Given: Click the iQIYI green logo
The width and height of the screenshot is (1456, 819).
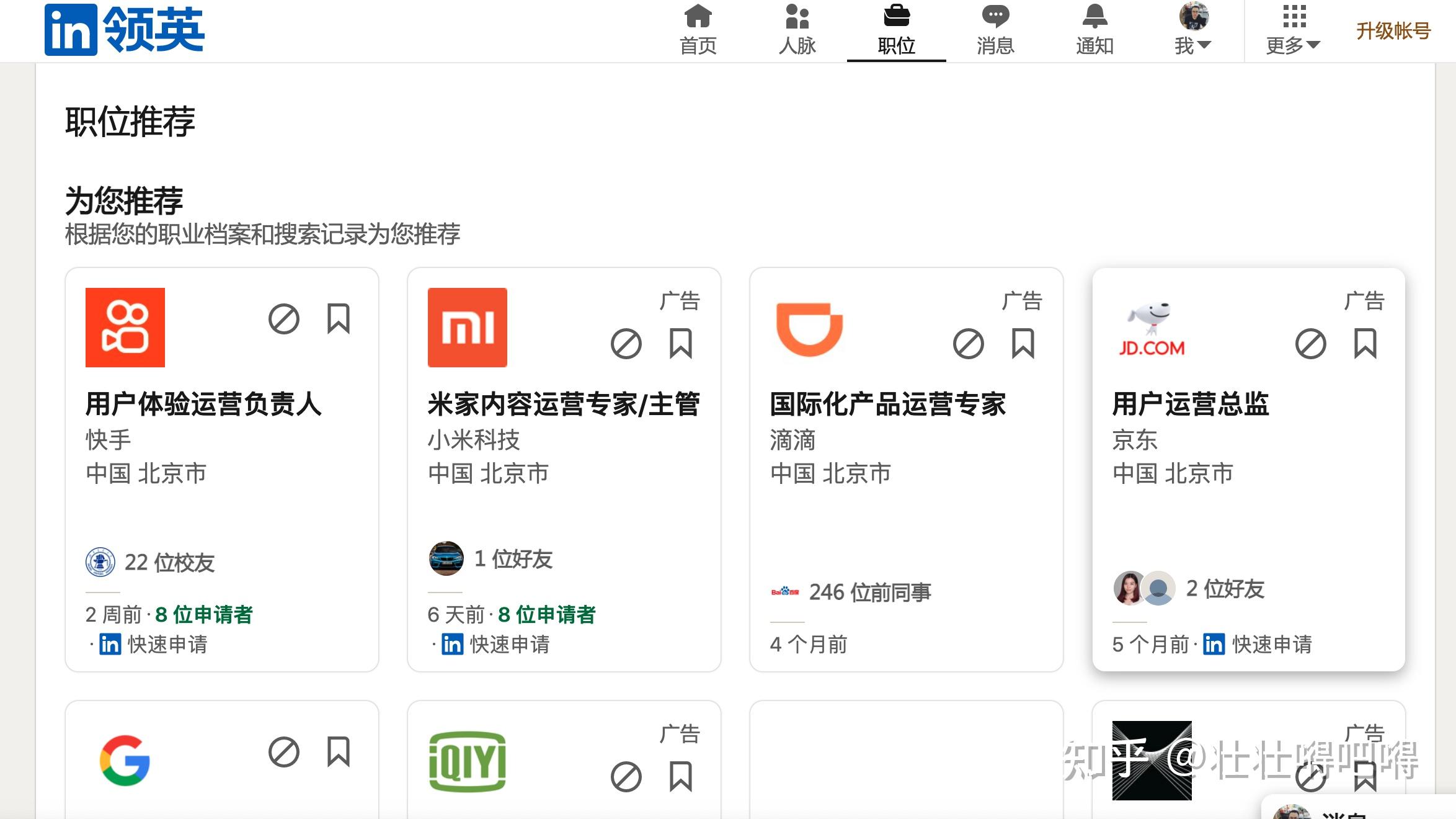Looking at the screenshot, I should tap(468, 761).
